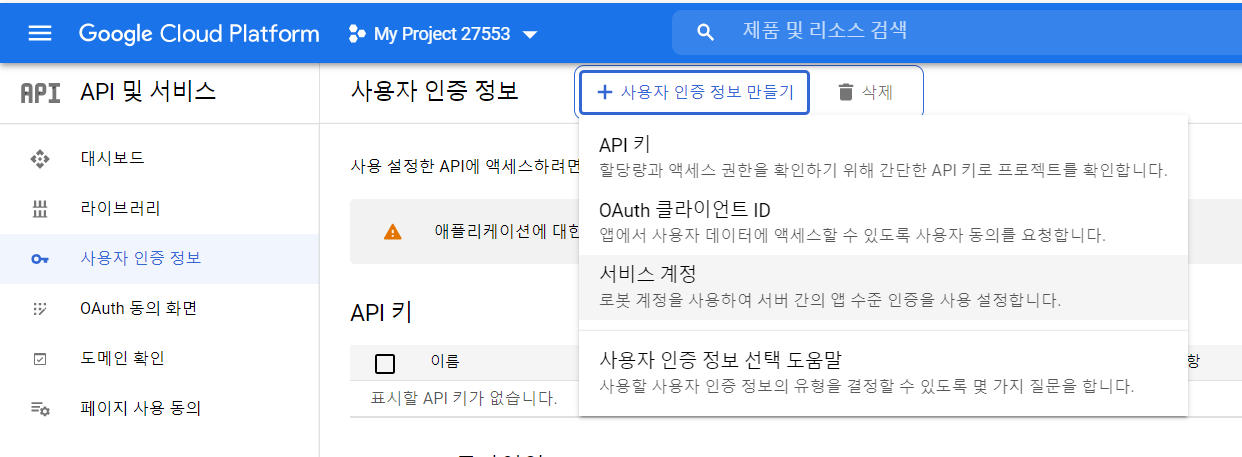
Task: Click the 삭제 trash icon
Action: point(846,92)
